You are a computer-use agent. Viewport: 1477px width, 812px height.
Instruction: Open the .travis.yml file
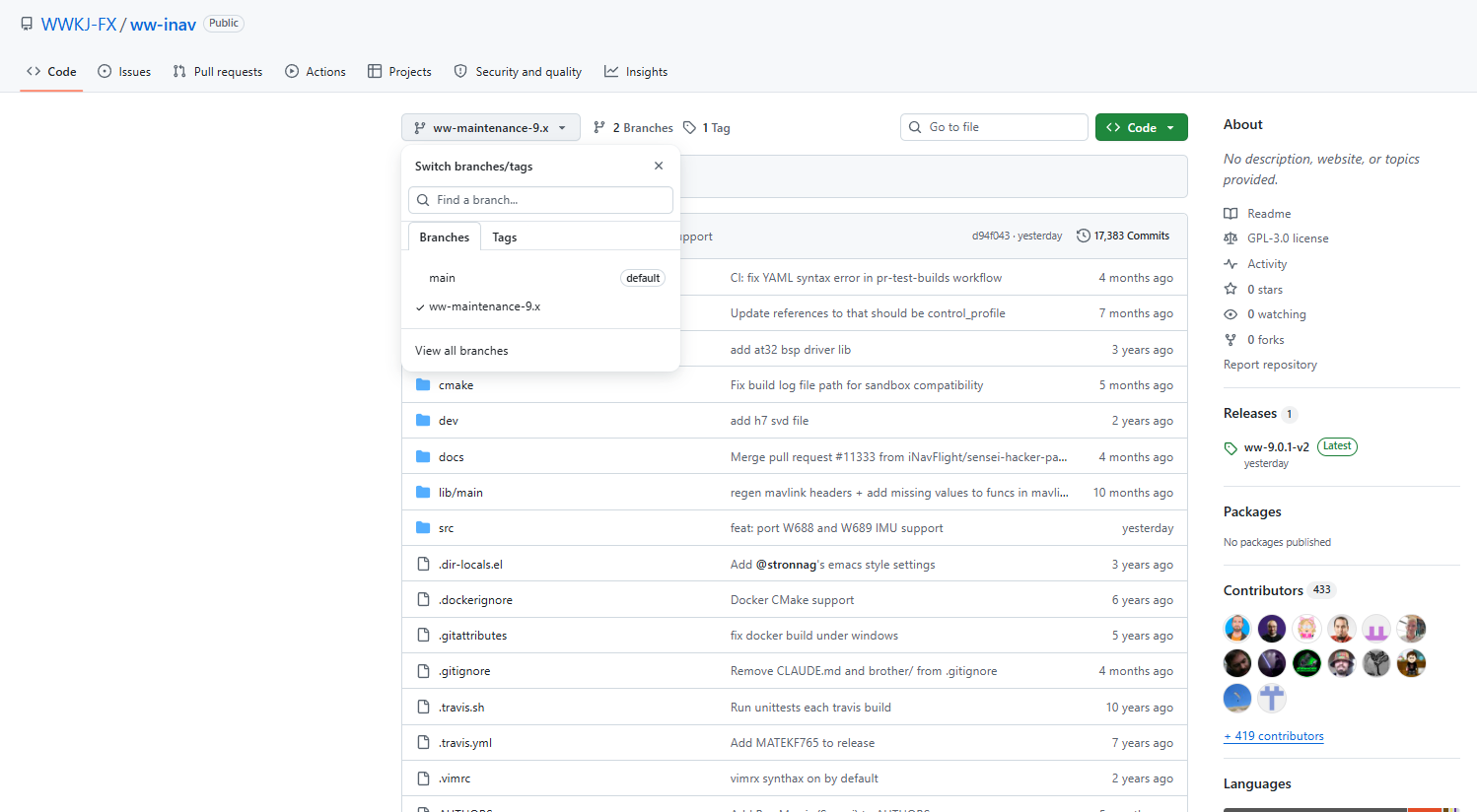click(x=465, y=743)
